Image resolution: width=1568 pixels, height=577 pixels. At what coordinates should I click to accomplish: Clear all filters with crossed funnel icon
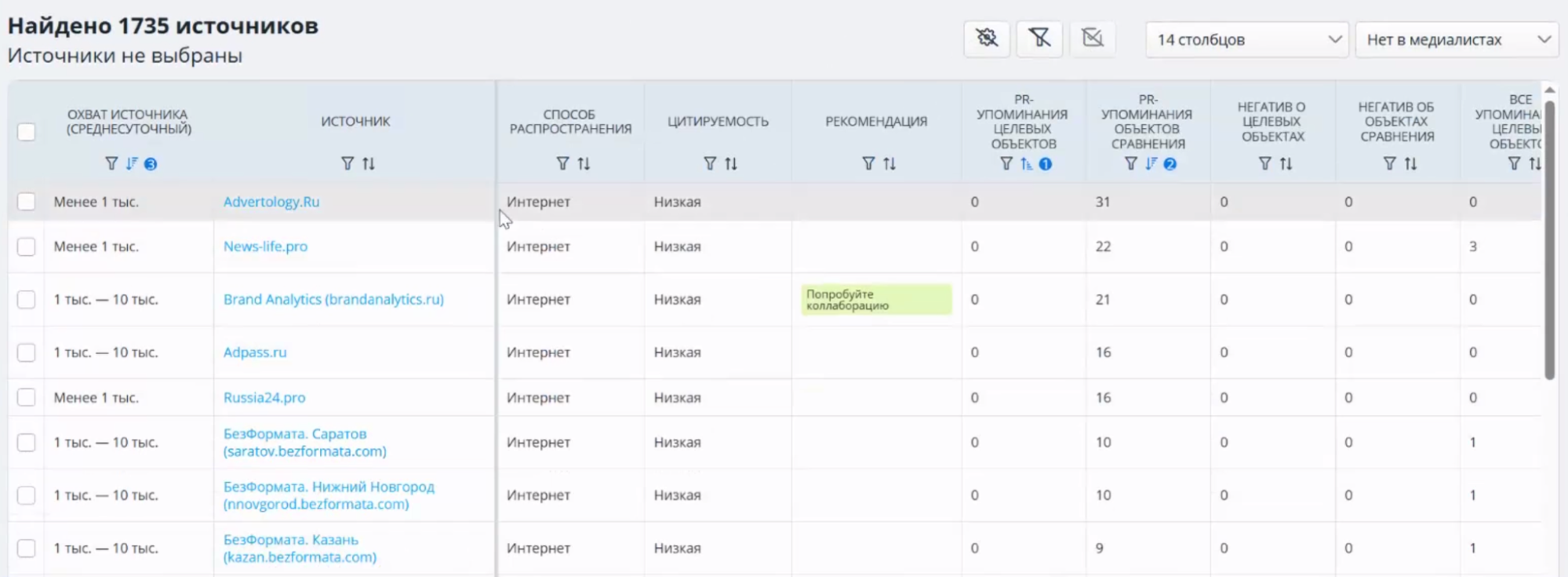coord(1039,38)
